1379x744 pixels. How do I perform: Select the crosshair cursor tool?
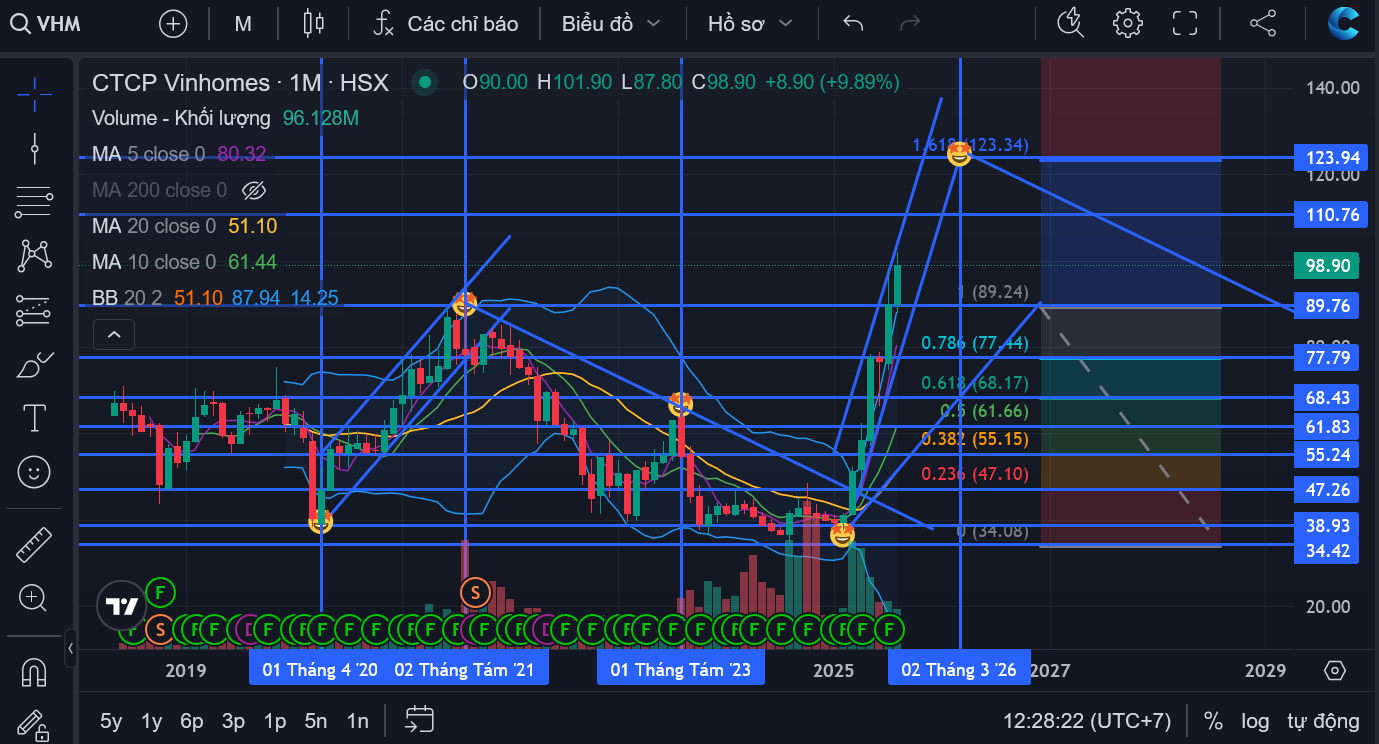(35, 93)
